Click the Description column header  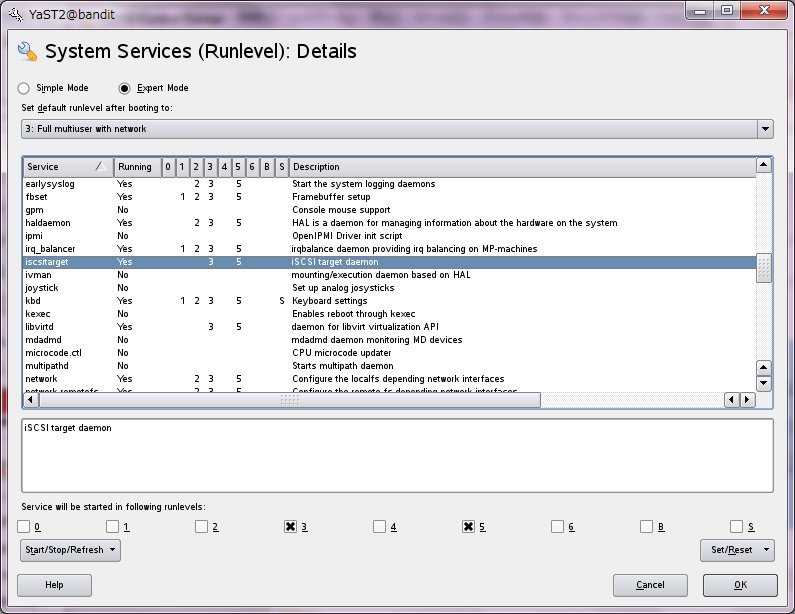pyautogui.click(x=522, y=167)
